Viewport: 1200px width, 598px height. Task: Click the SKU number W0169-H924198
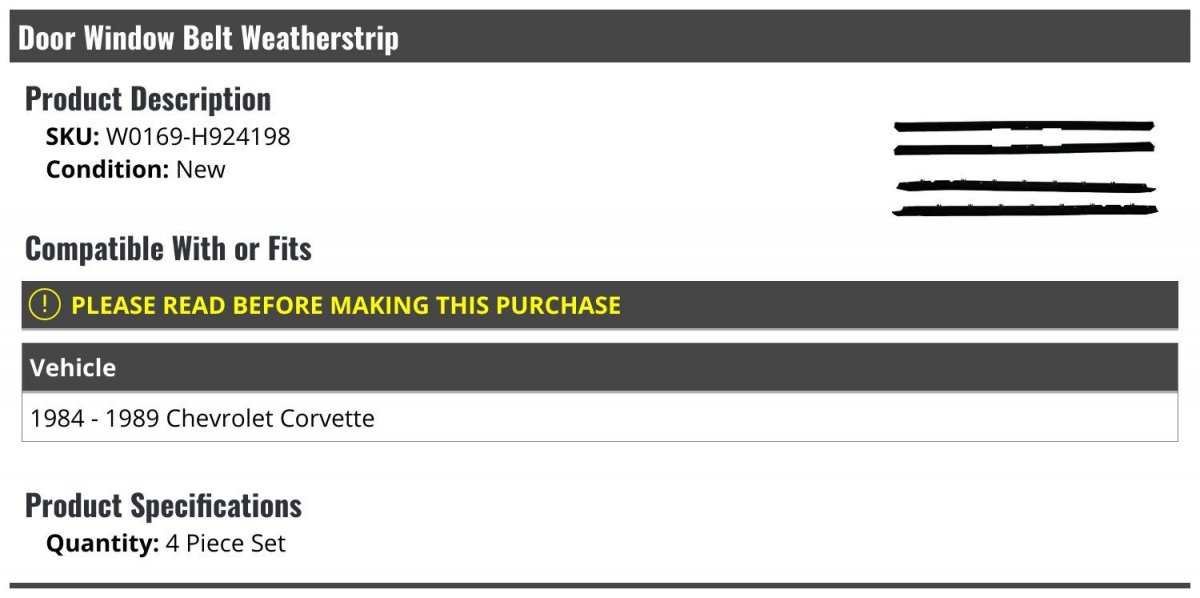(198, 137)
